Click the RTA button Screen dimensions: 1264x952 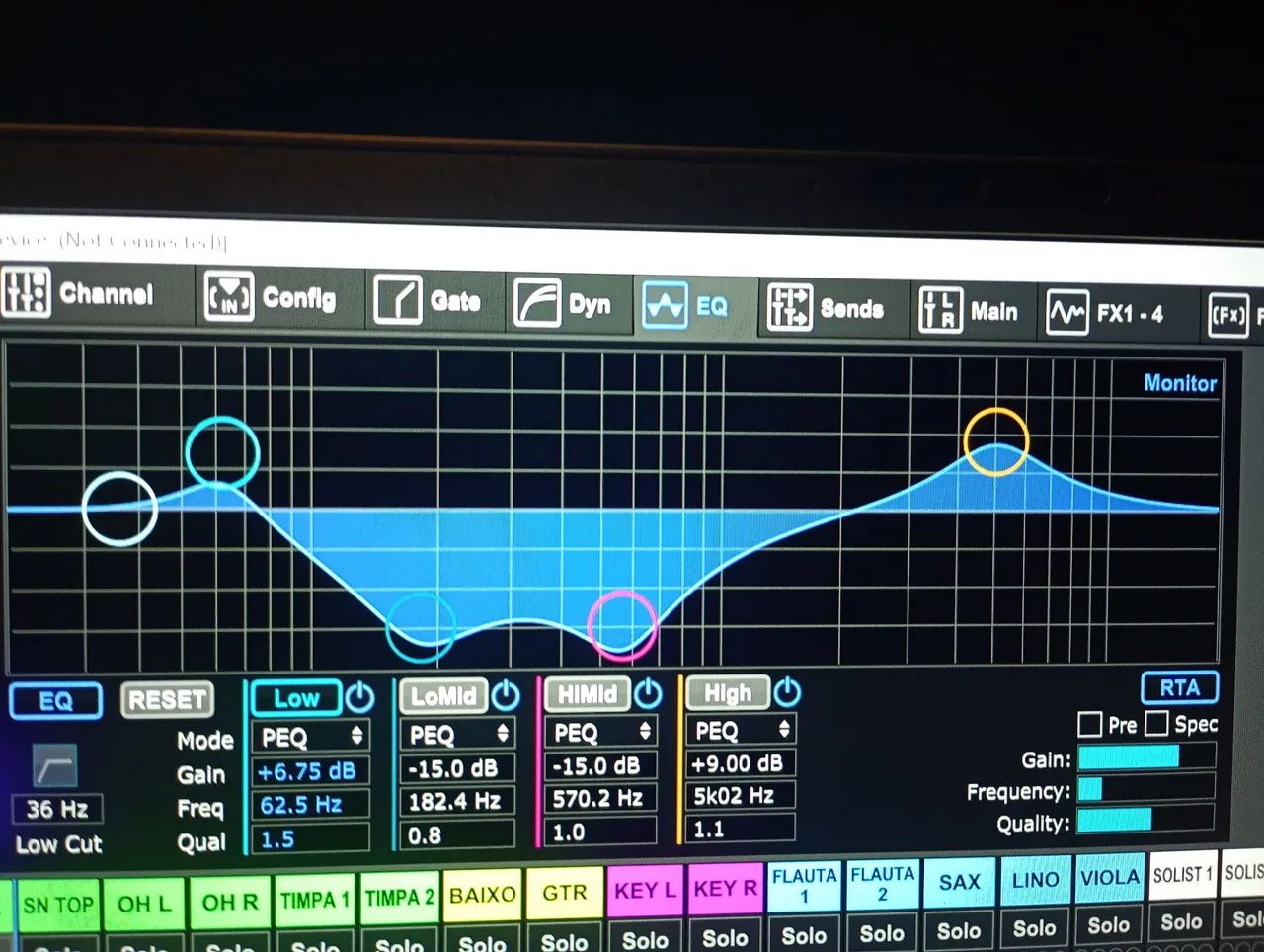(x=1179, y=687)
